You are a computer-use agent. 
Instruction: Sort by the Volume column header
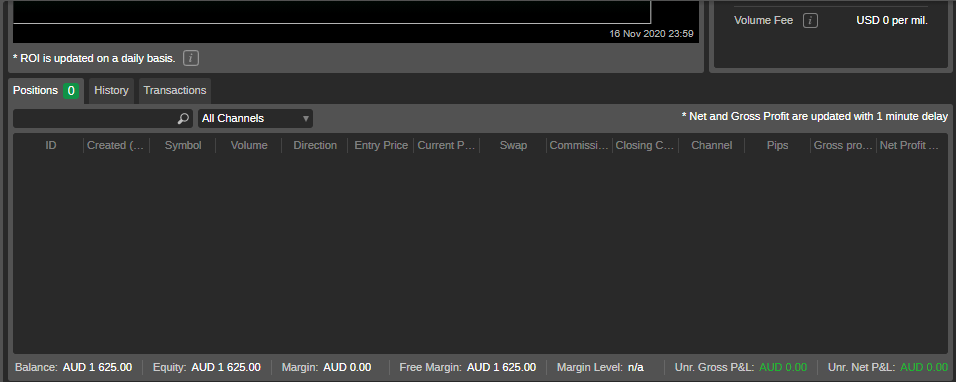point(249,146)
